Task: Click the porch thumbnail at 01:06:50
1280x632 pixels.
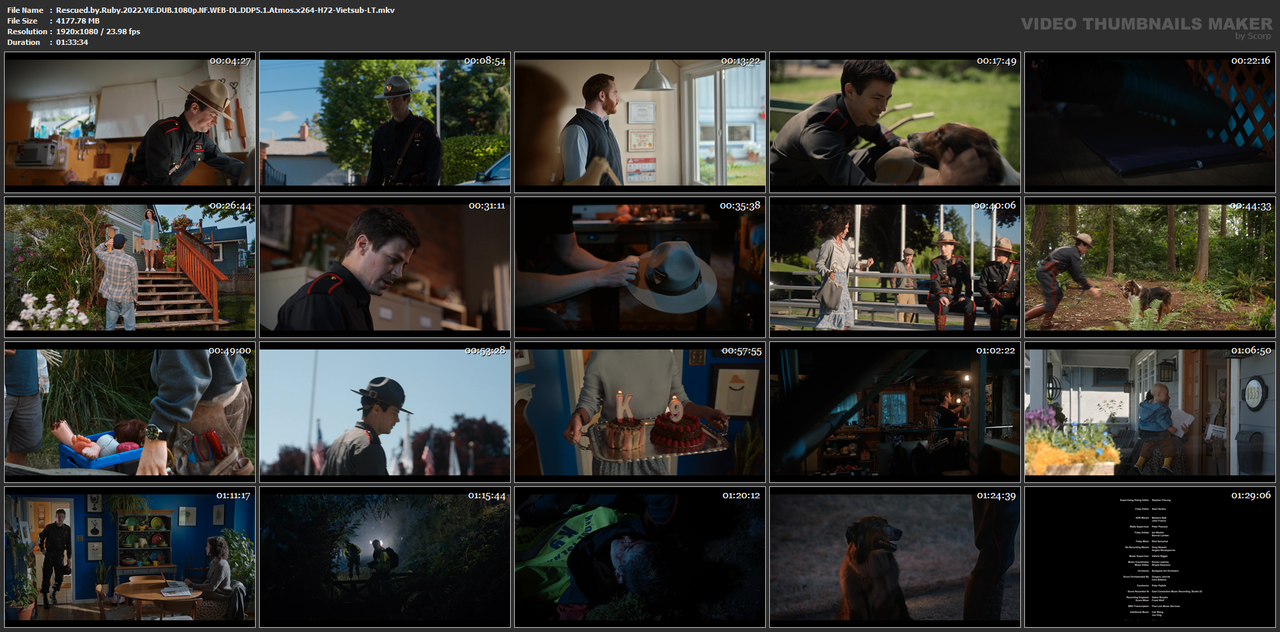Action: [x=1149, y=410]
